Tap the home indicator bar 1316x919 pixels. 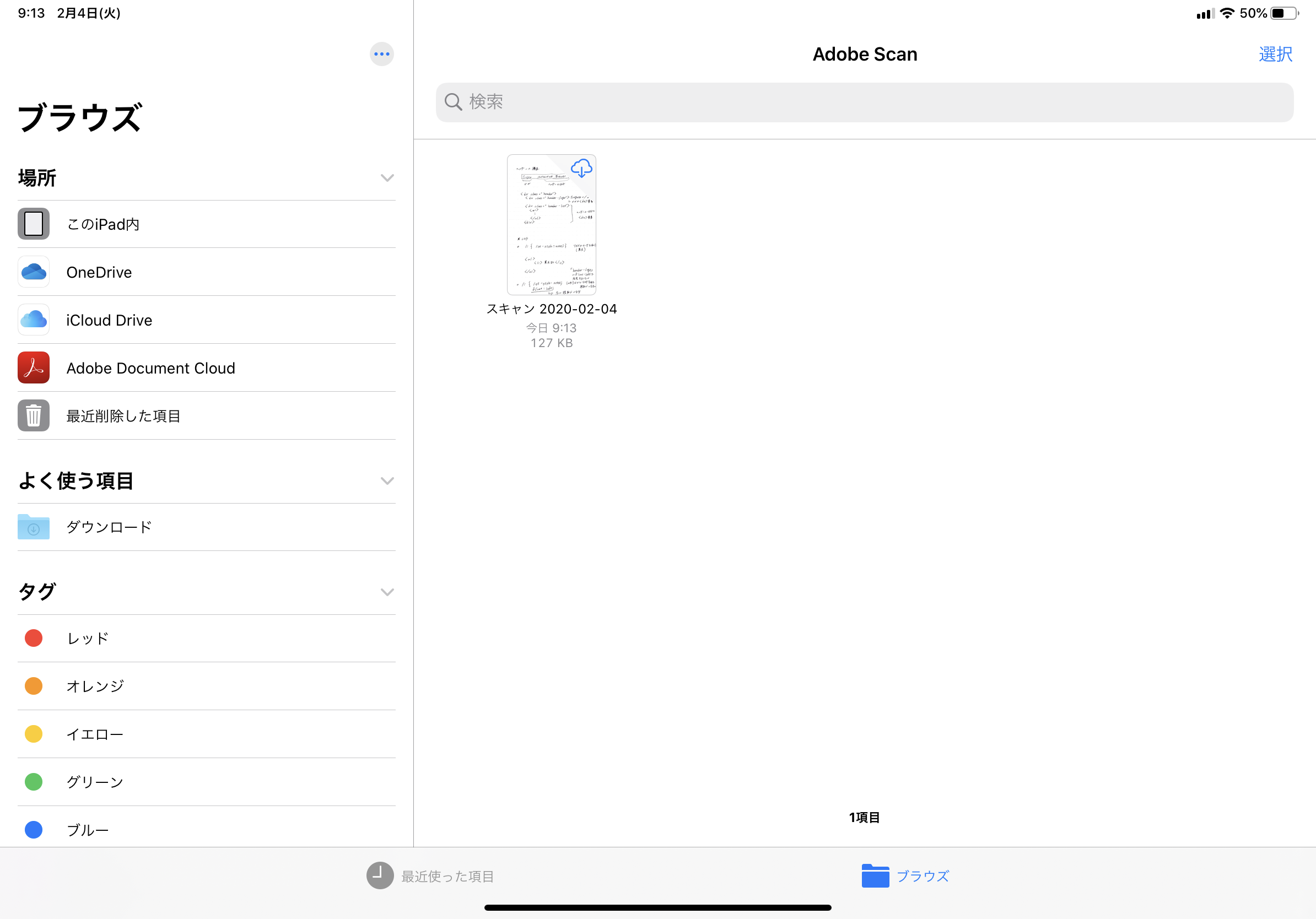click(x=658, y=907)
